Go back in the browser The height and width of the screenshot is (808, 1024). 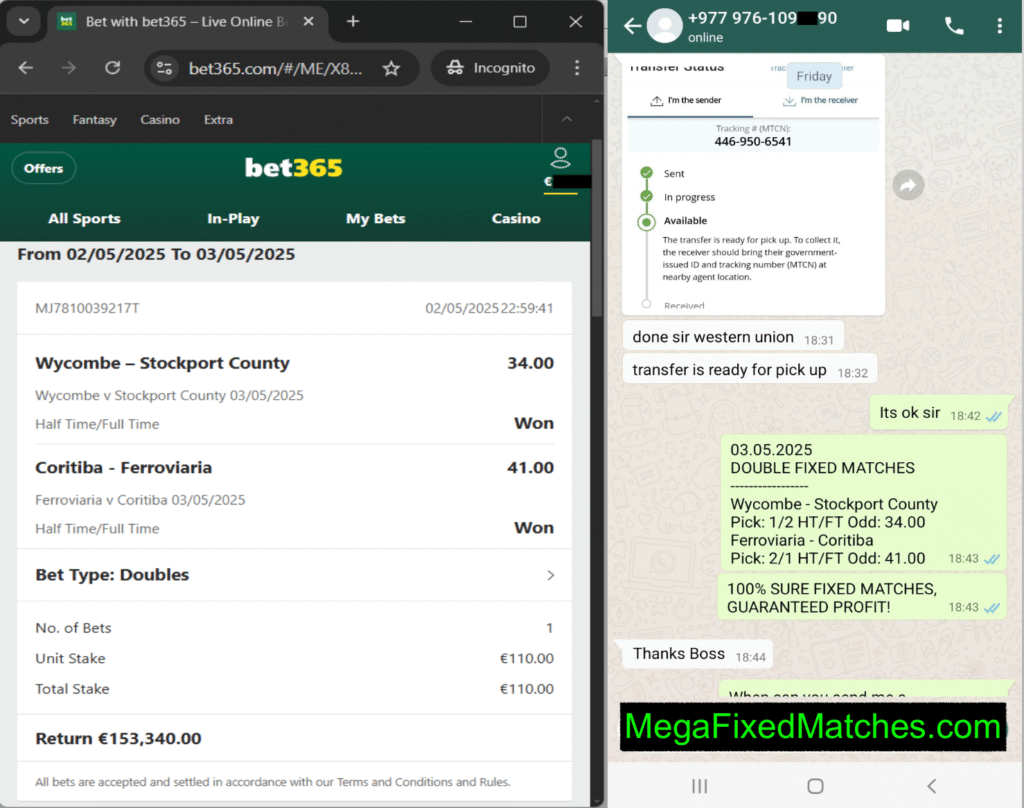25,68
